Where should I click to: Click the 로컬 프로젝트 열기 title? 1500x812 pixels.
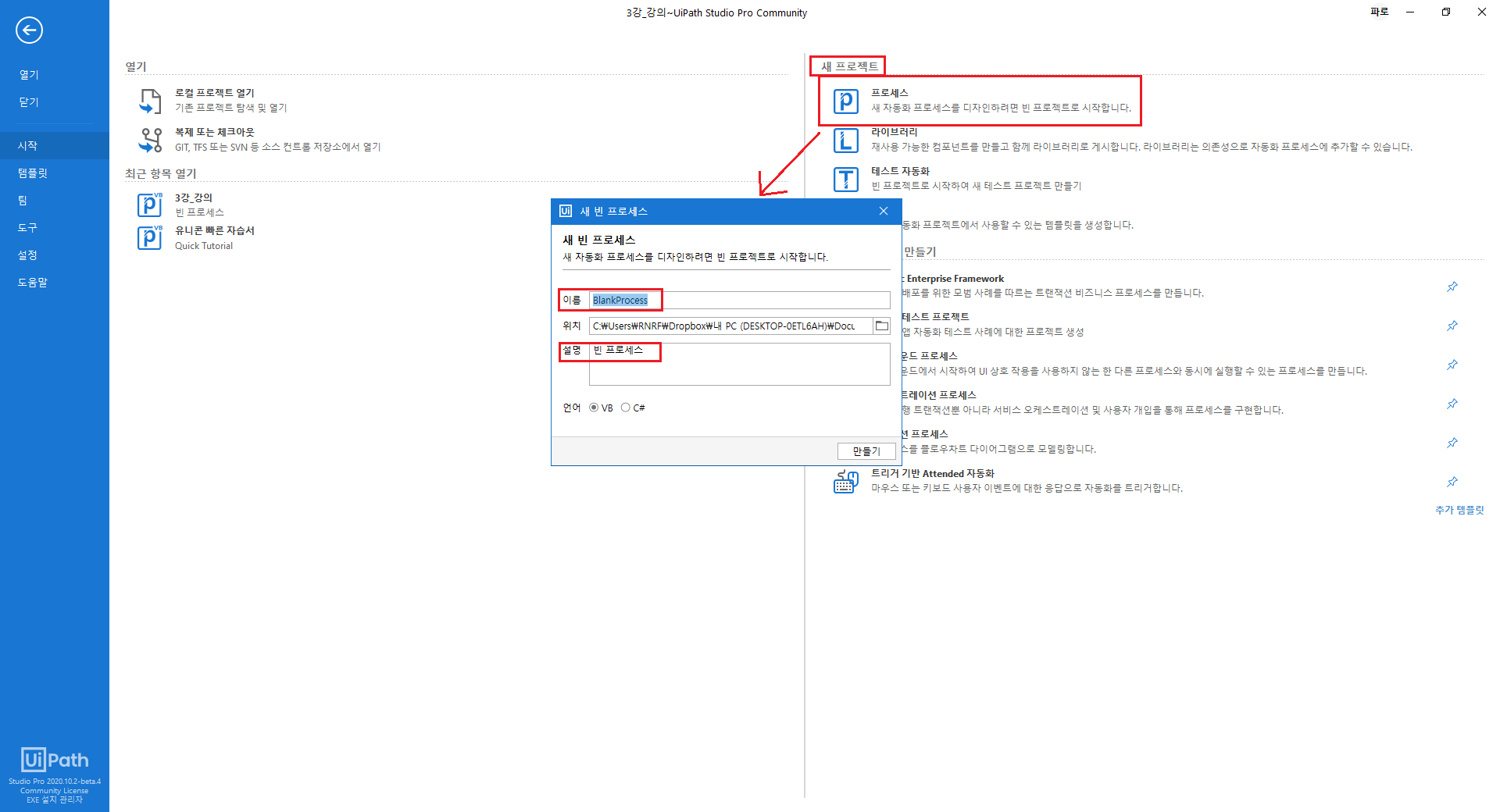tap(215, 93)
